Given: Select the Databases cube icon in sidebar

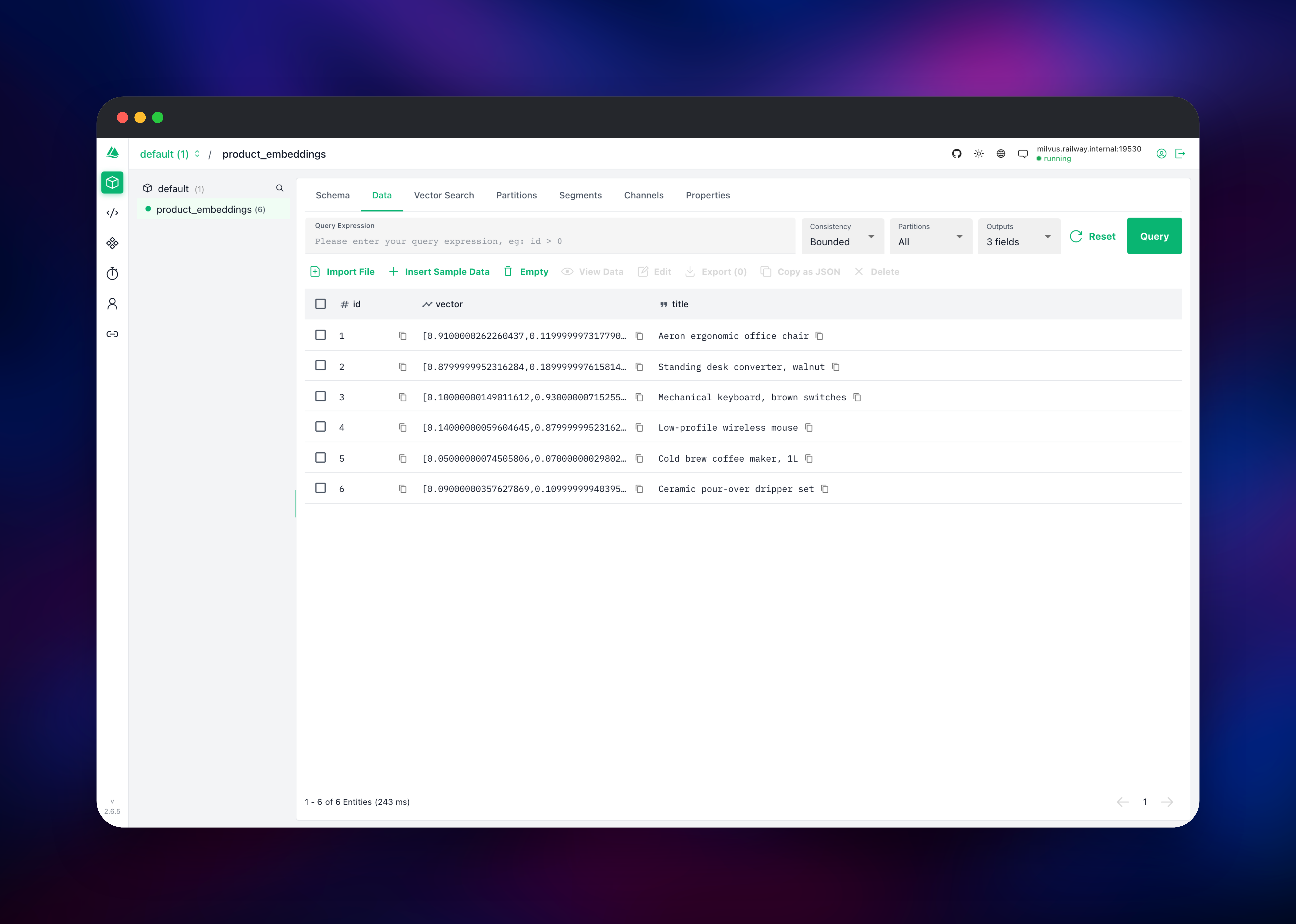Looking at the screenshot, I should tap(112, 183).
